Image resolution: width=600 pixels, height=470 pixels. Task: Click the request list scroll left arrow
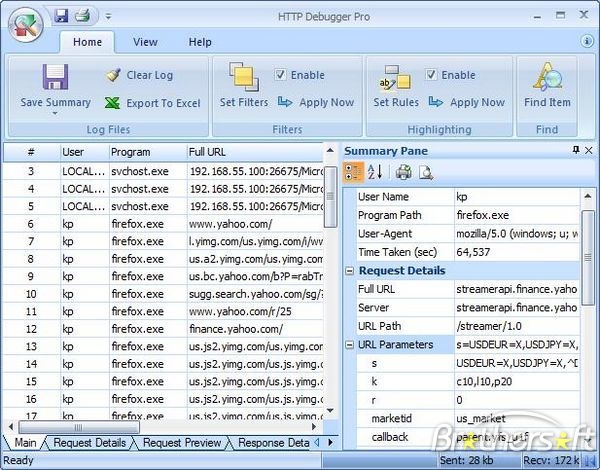10,427
